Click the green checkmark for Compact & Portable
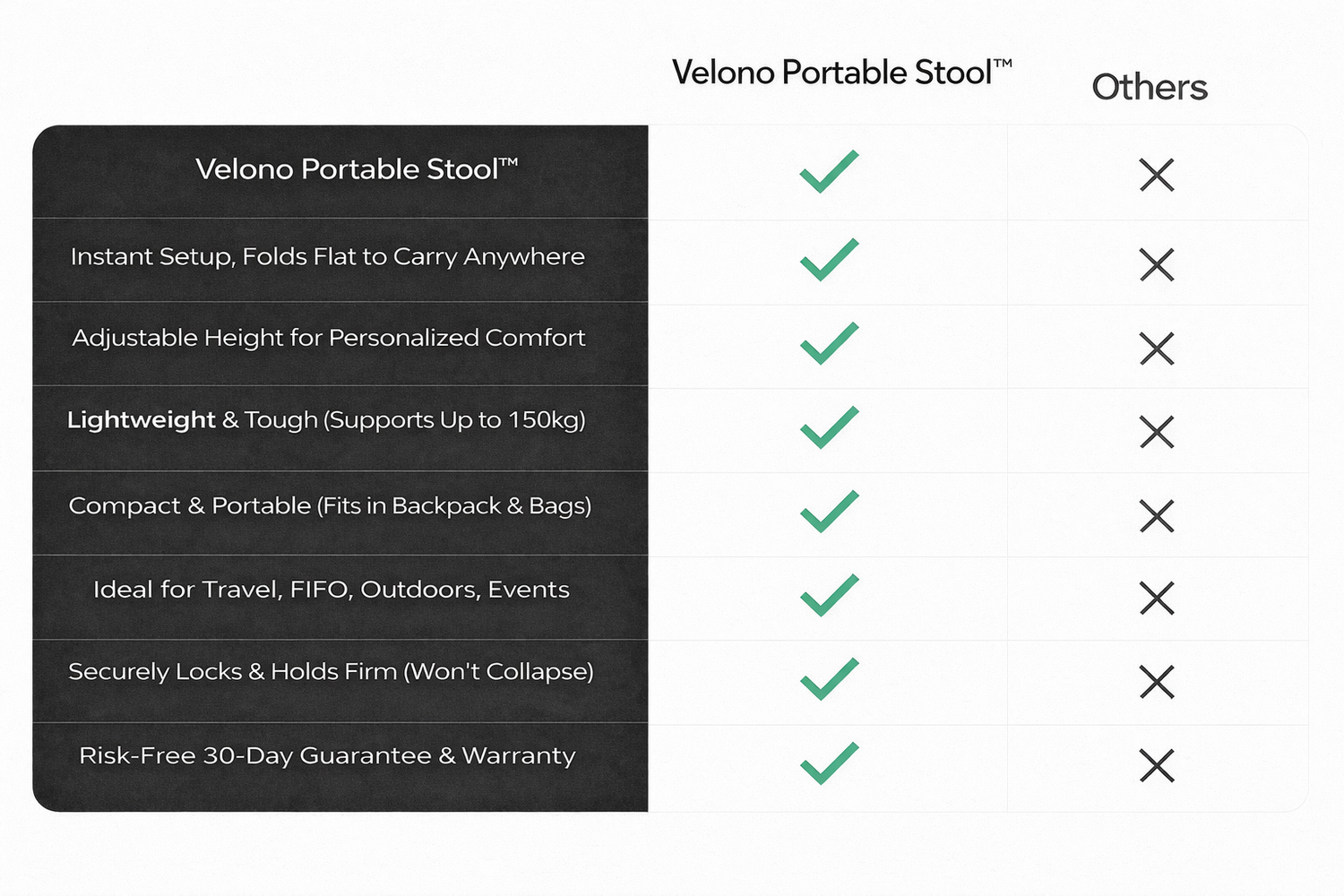Image resolution: width=1344 pixels, height=896 pixels. point(829,512)
